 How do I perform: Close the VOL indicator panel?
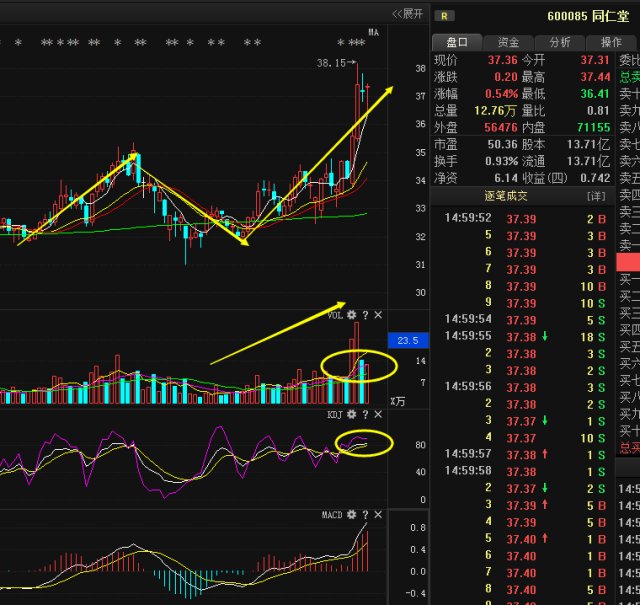[378, 315]
